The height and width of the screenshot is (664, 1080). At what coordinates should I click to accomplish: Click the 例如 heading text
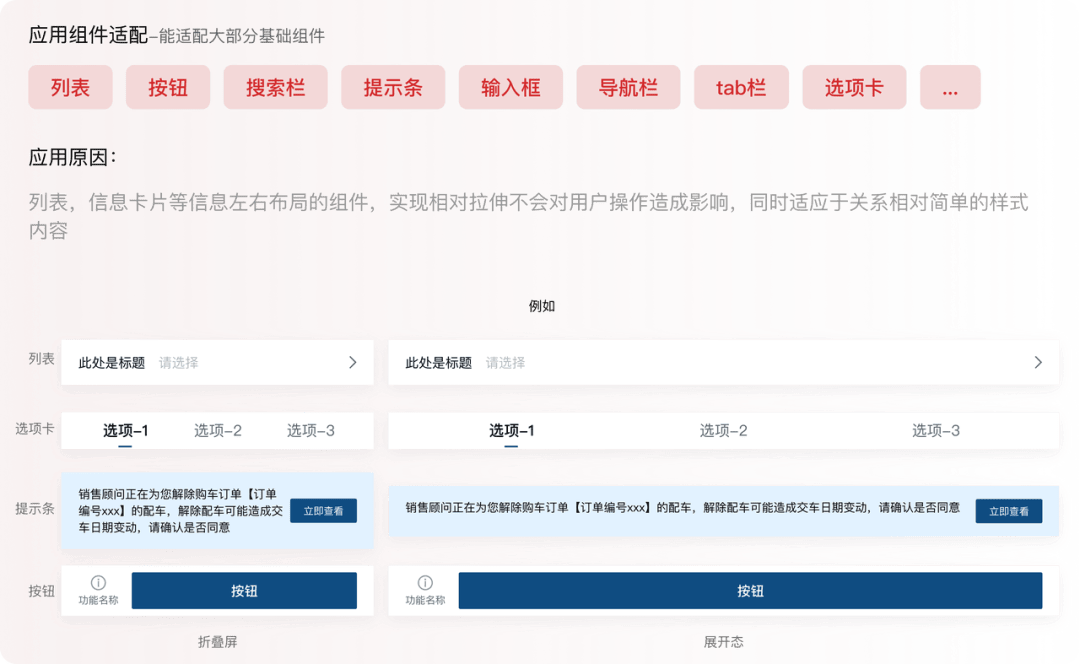541,307
